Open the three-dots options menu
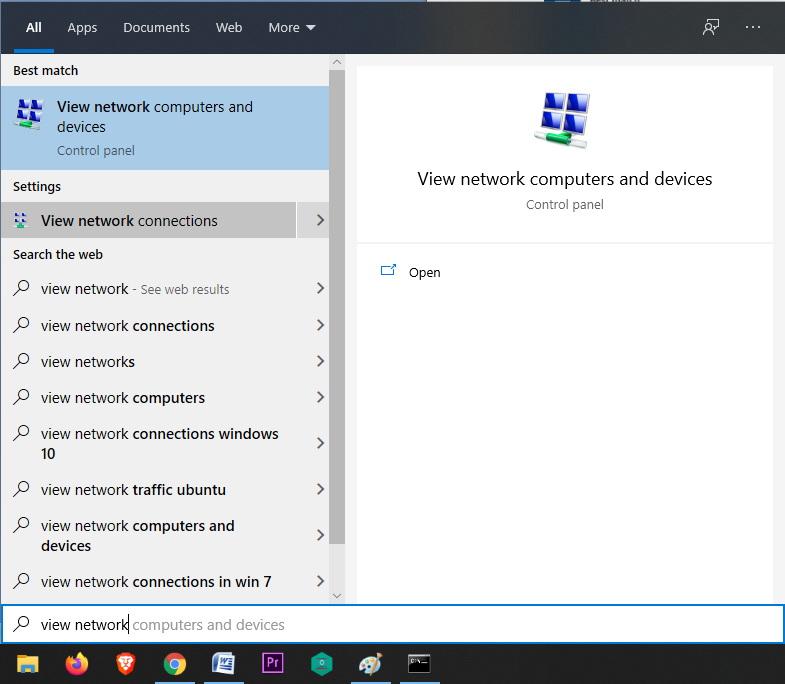This screenshot has height=684, width=785. 752,27
